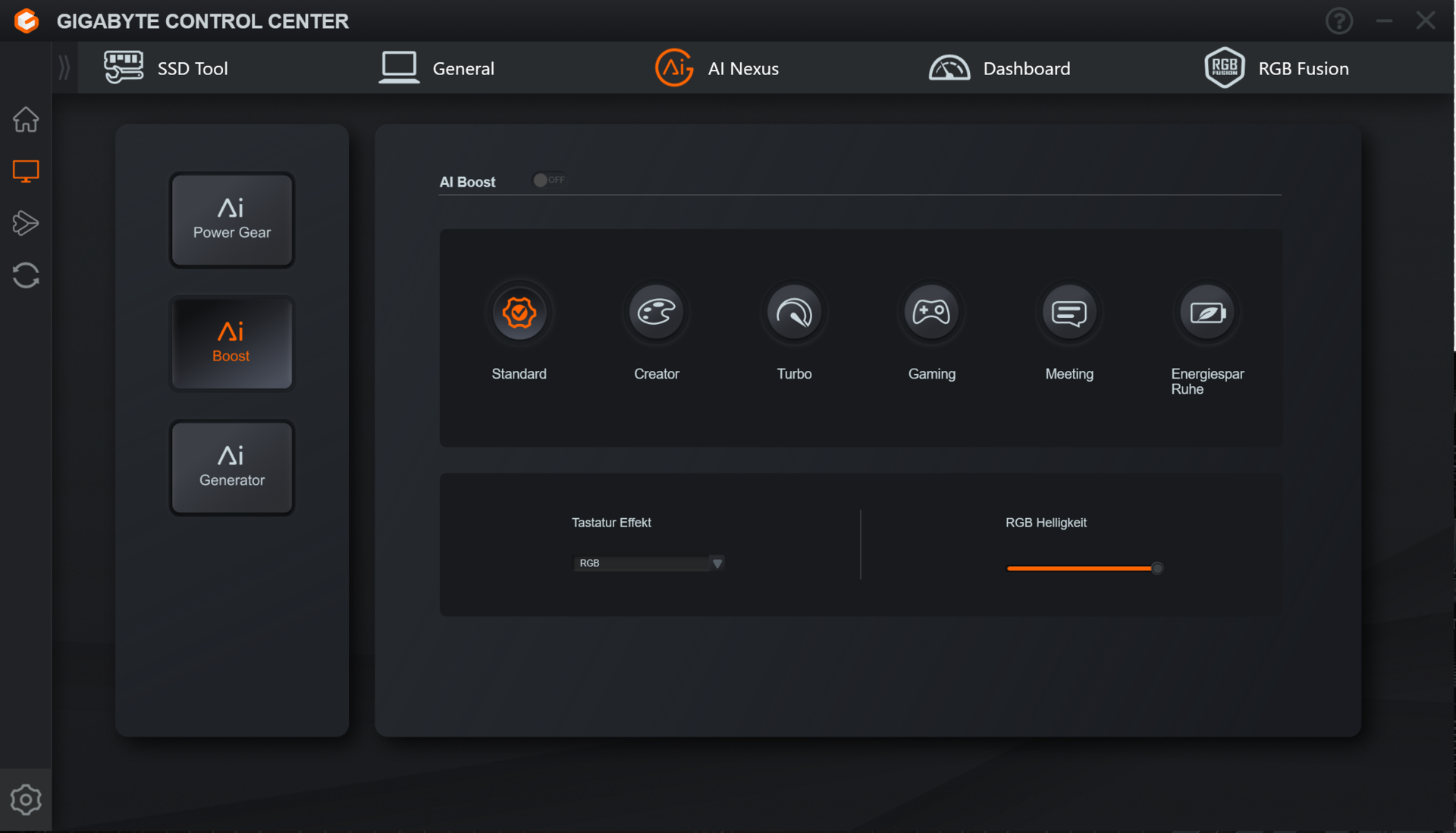Viewport: 1456px width, 833px height.
Task: Switch to the SSD Tool tab
Action: click(x=165, y=68)
